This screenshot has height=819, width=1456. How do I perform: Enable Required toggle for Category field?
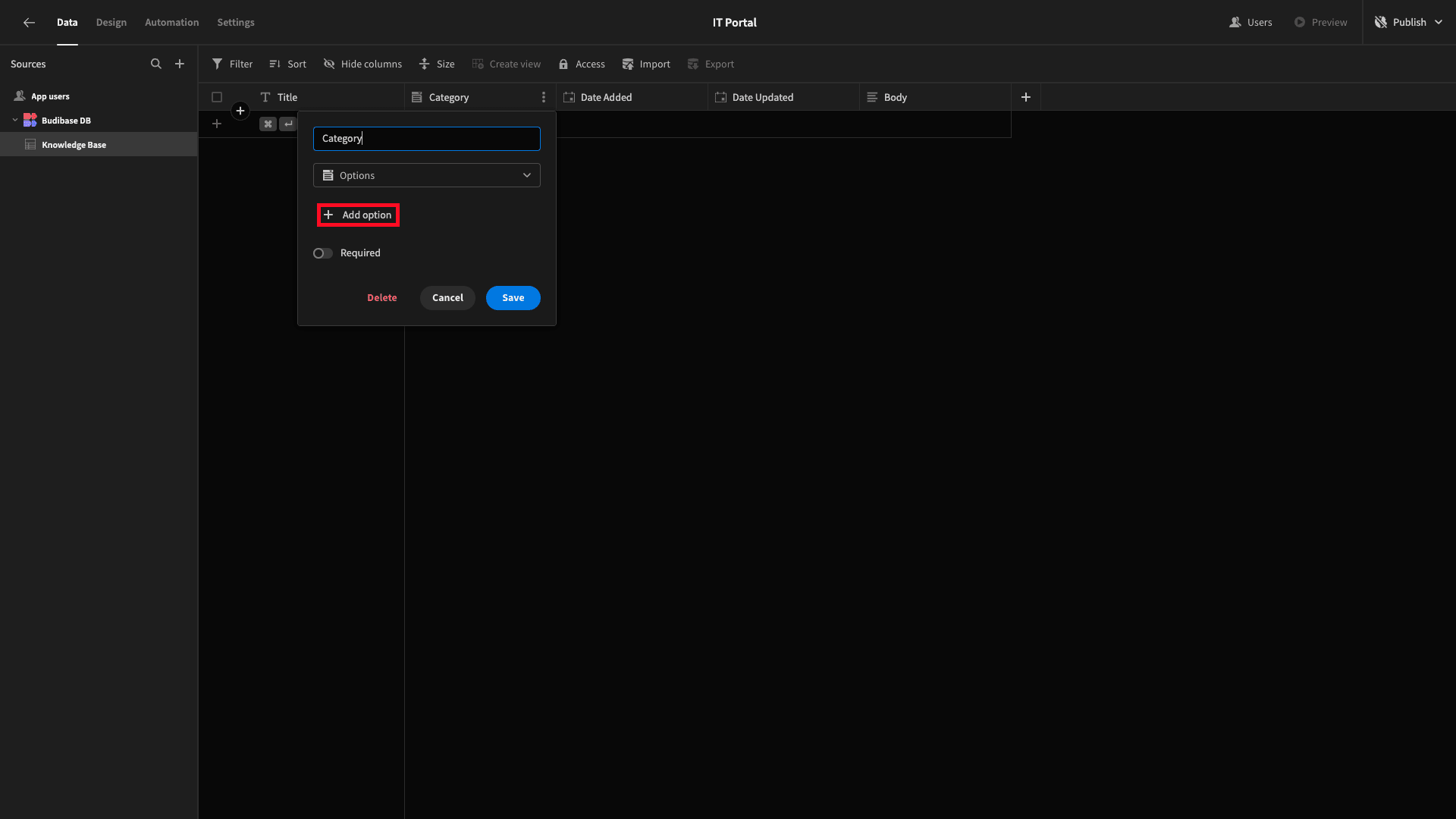323,252
